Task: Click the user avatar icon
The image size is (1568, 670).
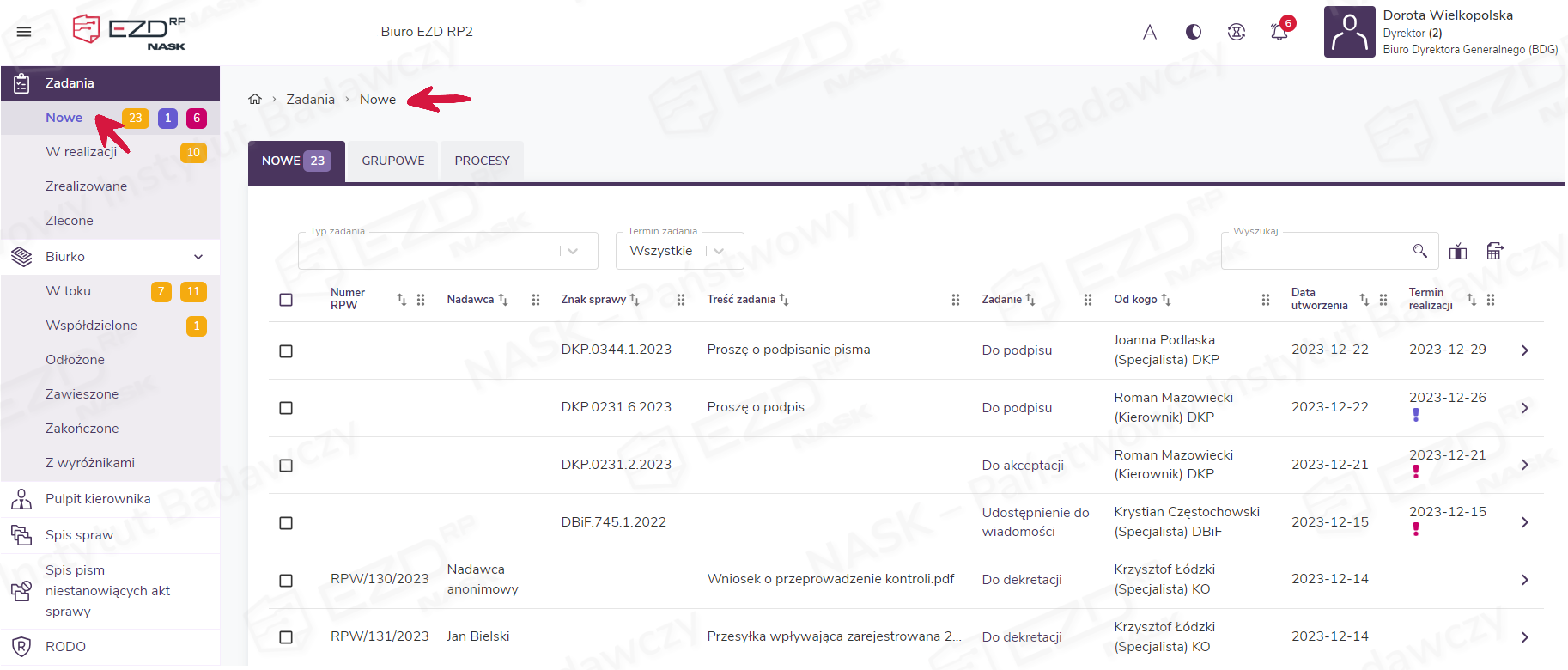Action: (1349, 32)
